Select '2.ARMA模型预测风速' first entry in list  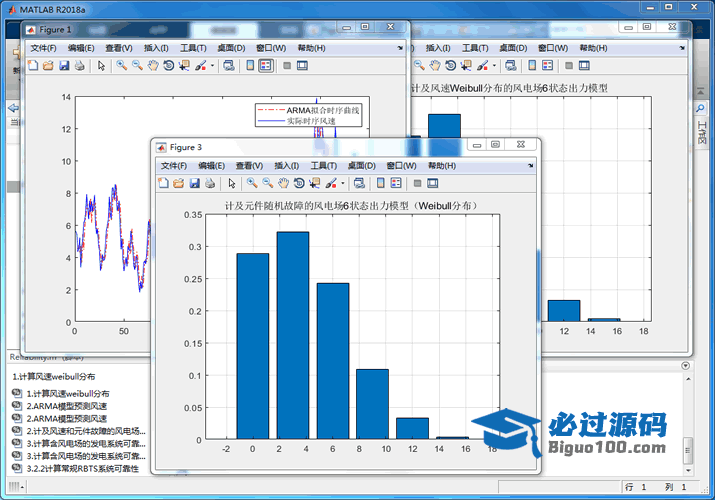tap(66, 406)
